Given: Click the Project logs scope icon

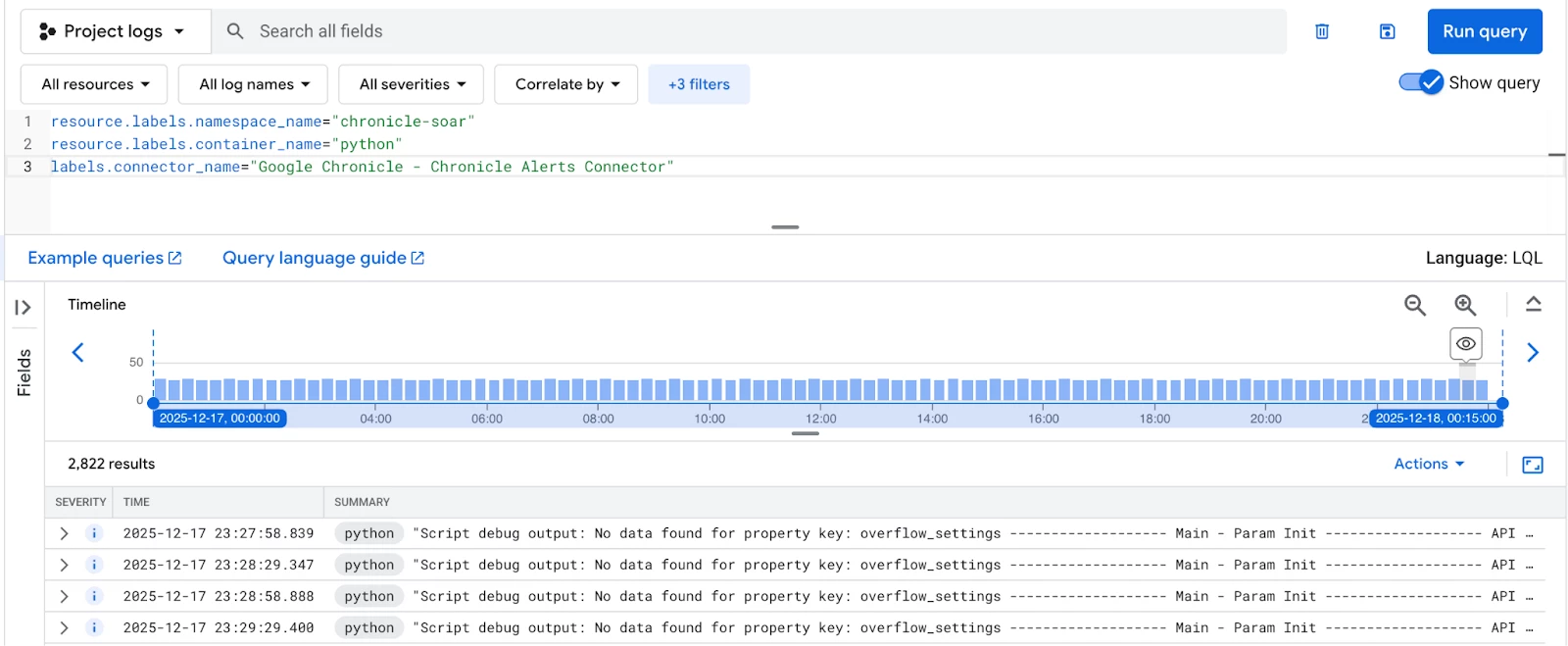Looking at the screenshot, I should (47, 31).
